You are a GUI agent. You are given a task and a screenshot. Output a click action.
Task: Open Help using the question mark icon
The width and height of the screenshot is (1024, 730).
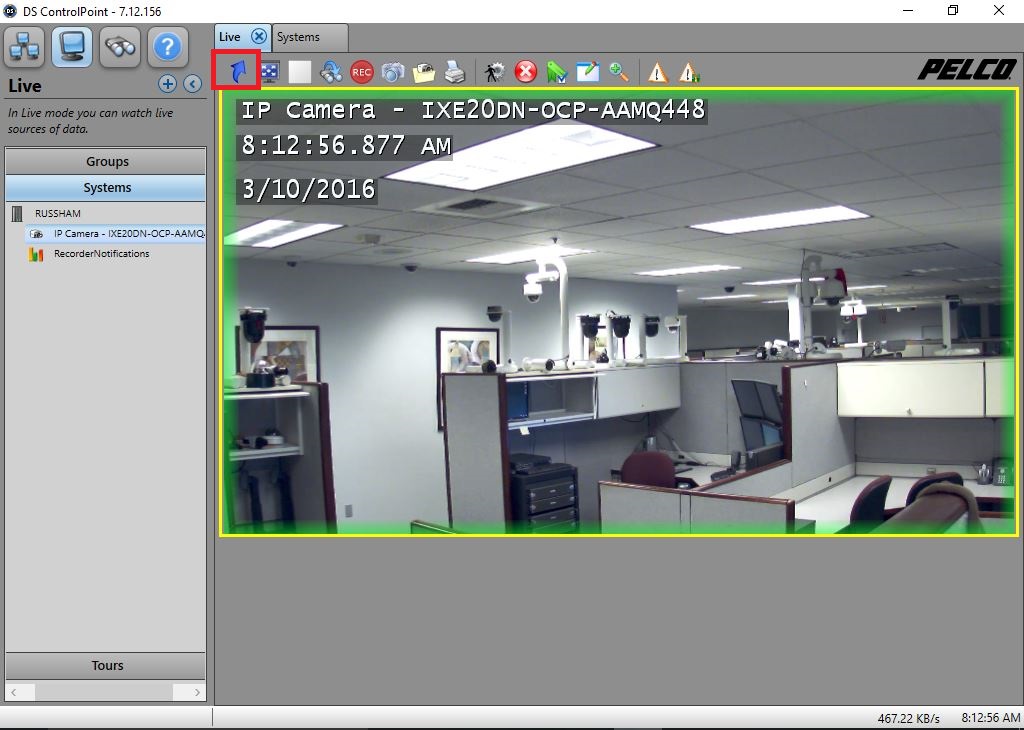pos(167,45)
